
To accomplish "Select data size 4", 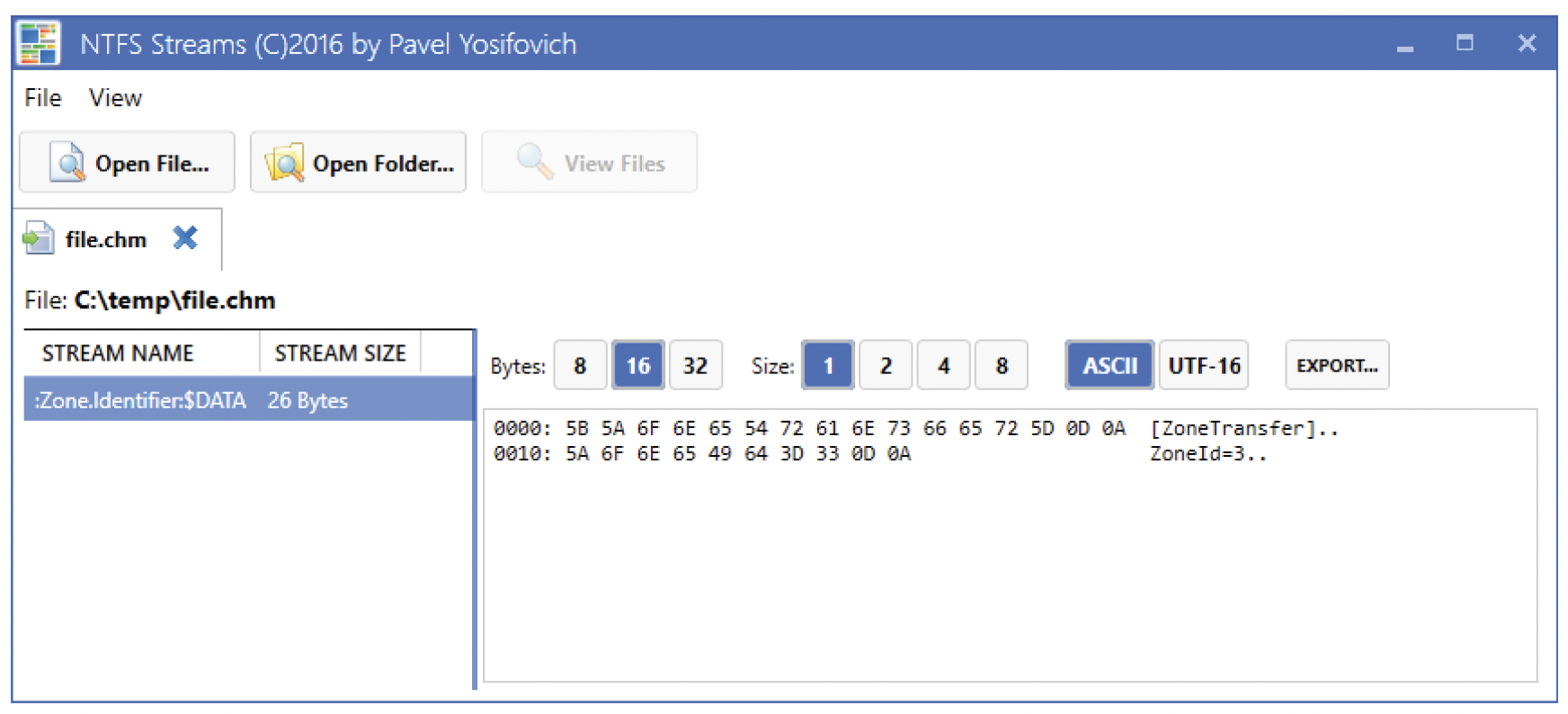I will pyautogui.click(x=943, y=365).
